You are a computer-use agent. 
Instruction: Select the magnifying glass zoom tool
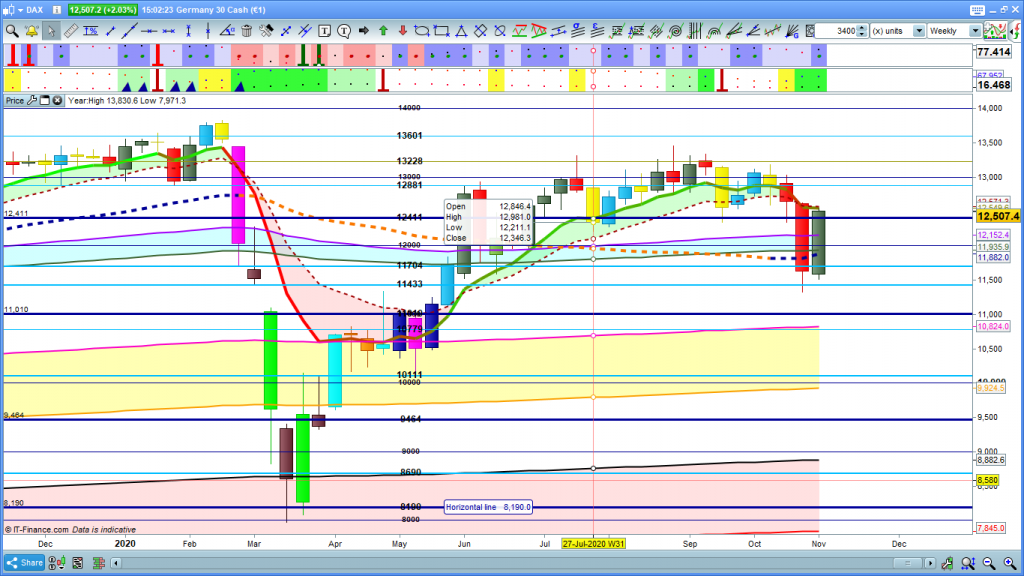point(11,31)
